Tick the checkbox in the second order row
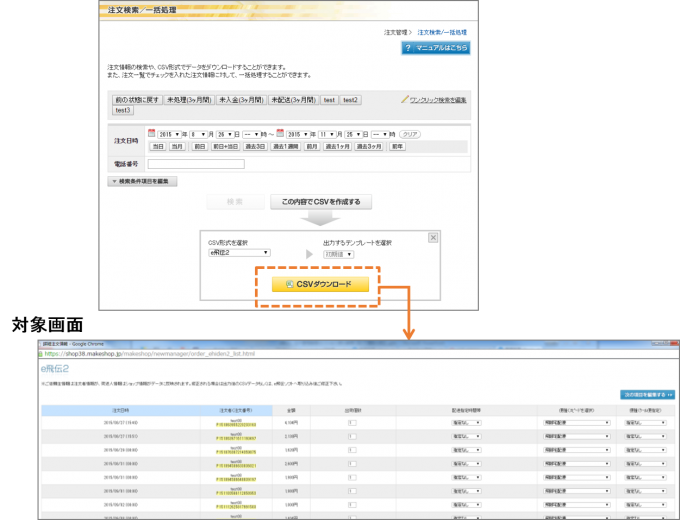 coord(352,437)
